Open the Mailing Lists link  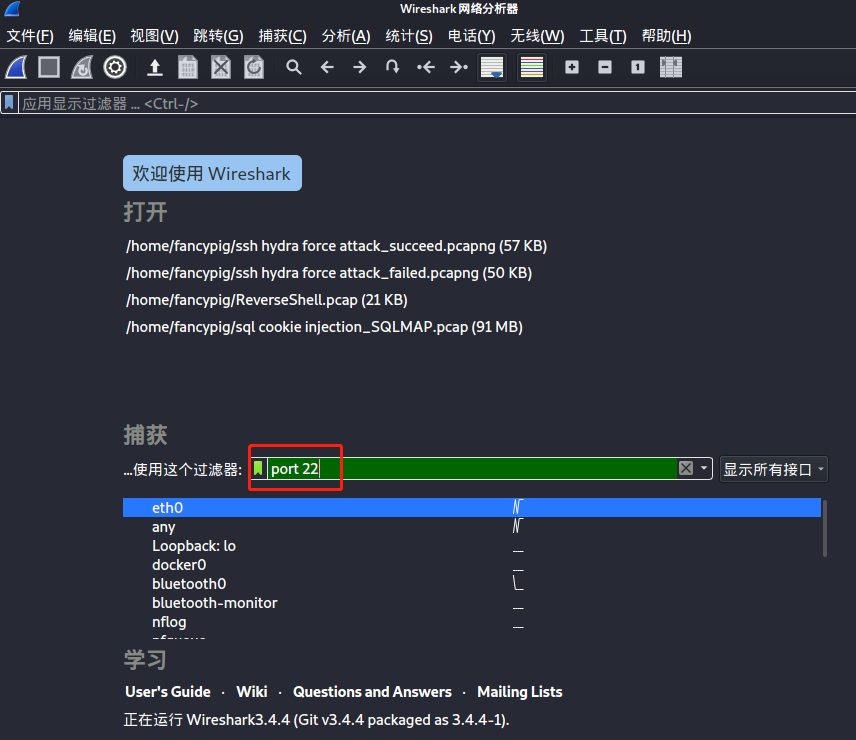pyautogui.click(x=520, y=692)
